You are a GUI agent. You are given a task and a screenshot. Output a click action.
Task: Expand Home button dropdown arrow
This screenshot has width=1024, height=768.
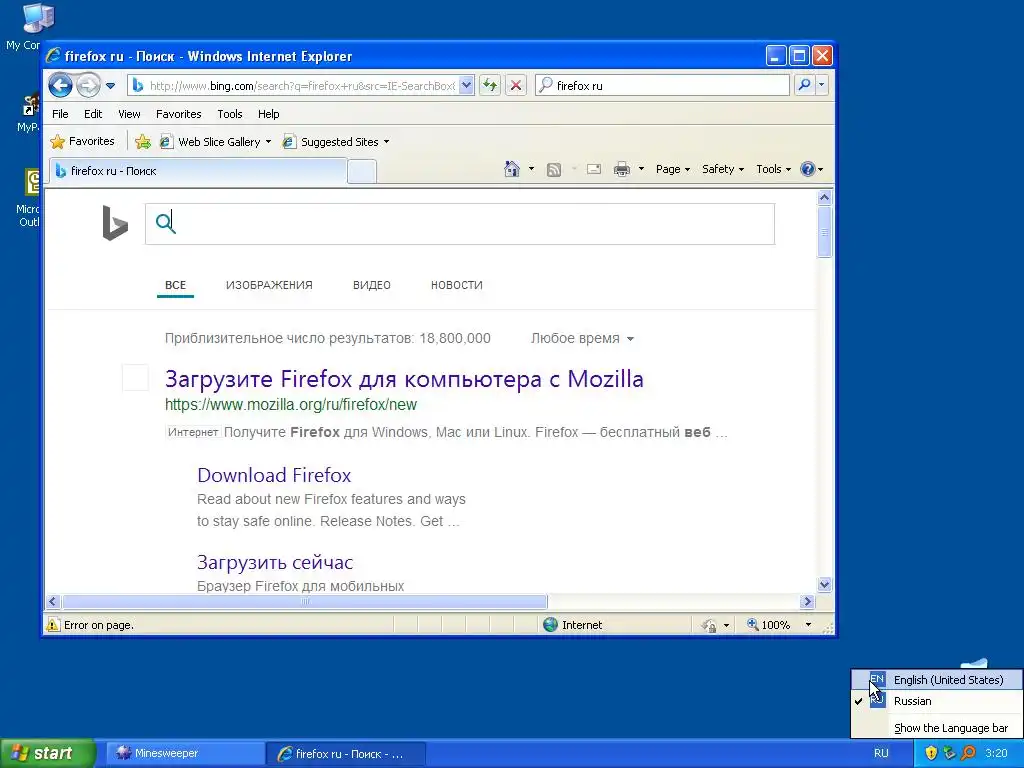(531, 169)
